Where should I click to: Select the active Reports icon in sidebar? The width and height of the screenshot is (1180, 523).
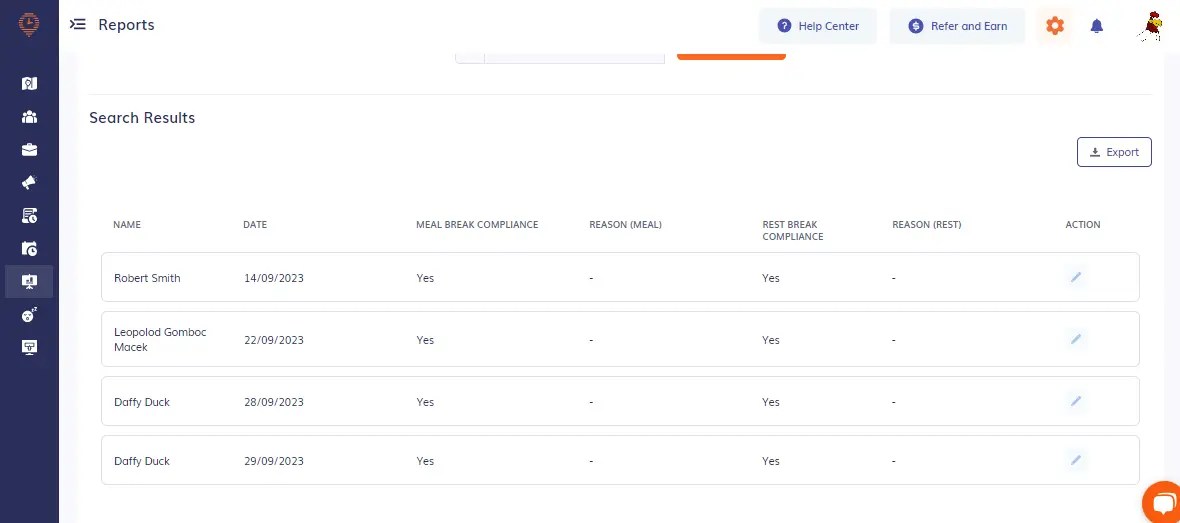point(29,282)
